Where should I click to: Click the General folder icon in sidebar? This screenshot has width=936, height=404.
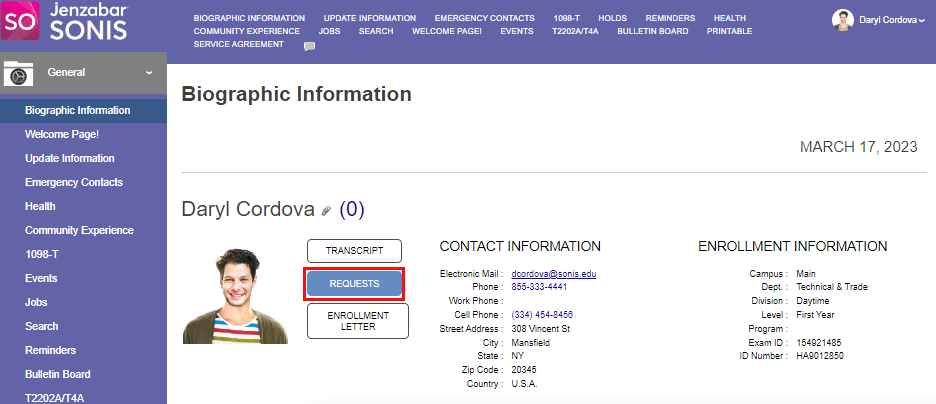pos(18,73)
